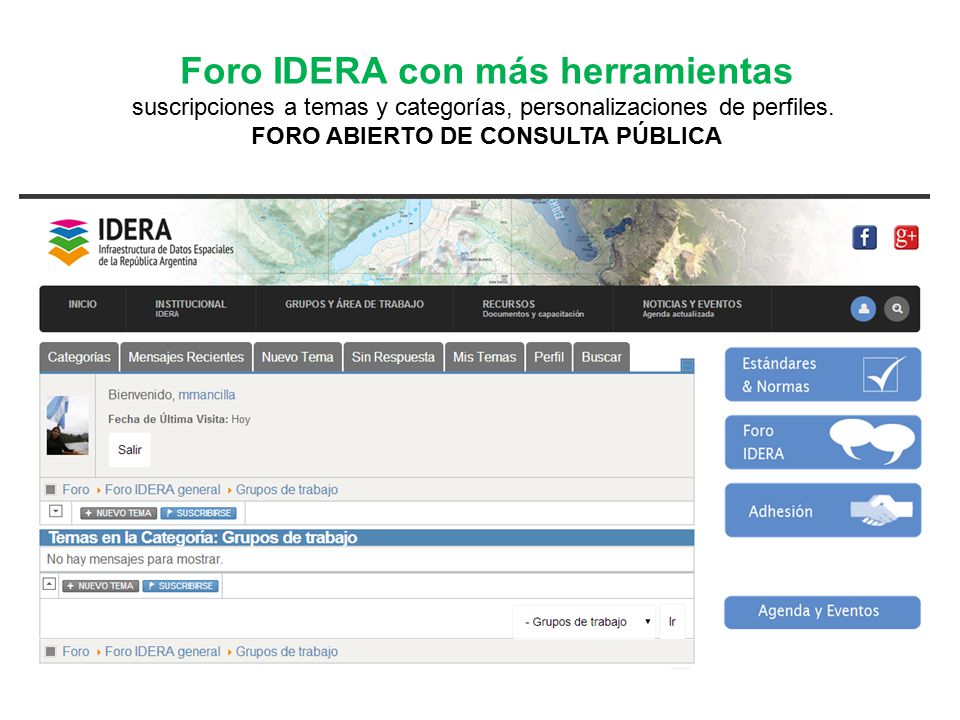Screen dimensions: 960x720
Task: Click Foro in the top breadcrumb
Action: (x=76, y=490)
